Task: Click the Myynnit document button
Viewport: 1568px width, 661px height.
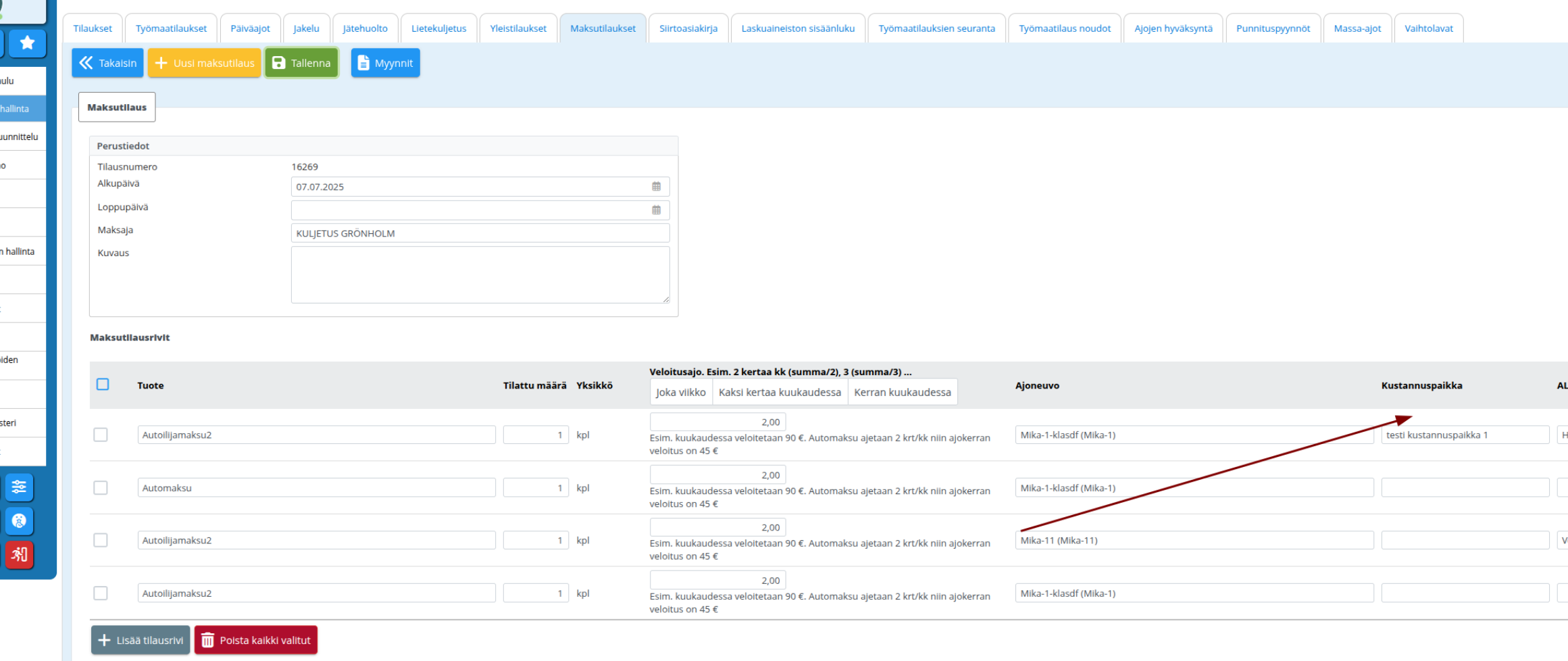Action: click(385, 63)
